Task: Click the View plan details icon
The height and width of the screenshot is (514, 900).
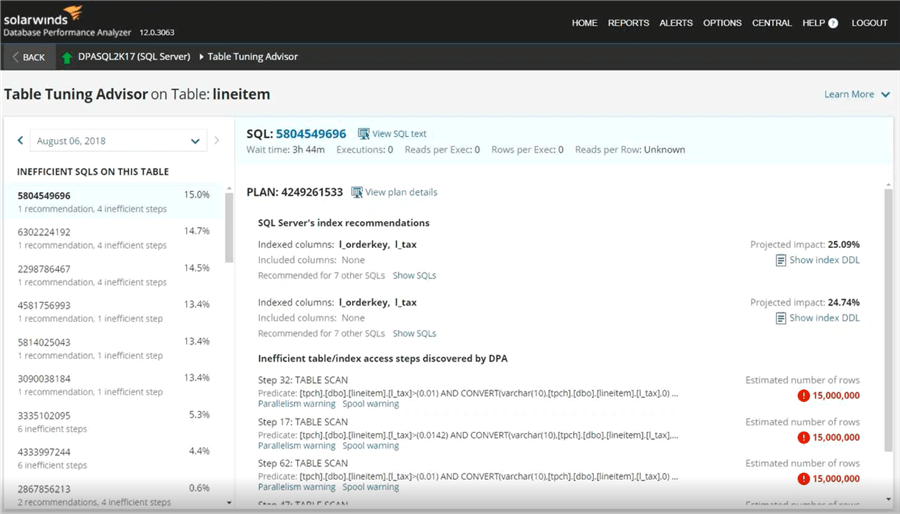Action: (357, 192)
